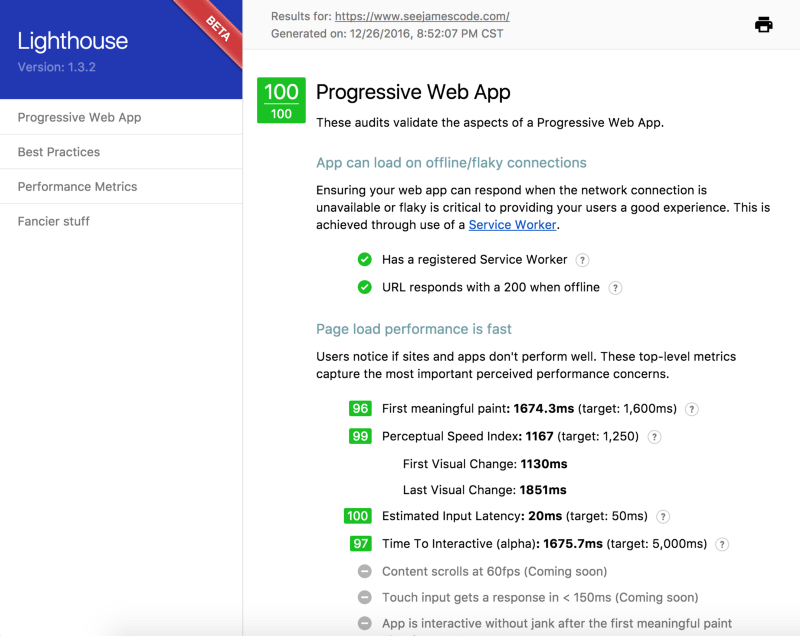Click gray dash icon beside Content scrolls at 60fps
Screen dimensions: 800x636
point(365,572)
